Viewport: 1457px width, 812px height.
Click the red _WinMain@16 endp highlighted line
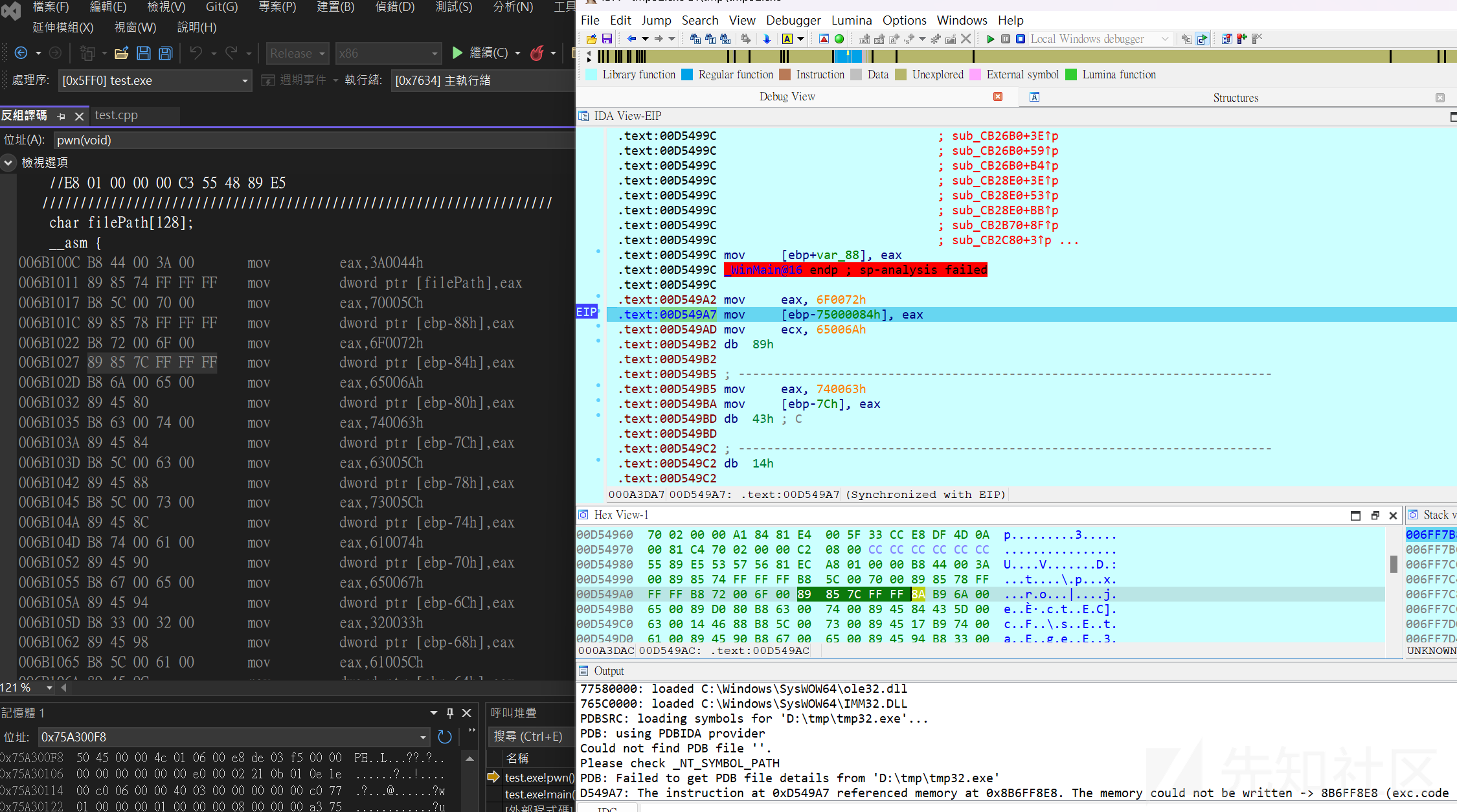point(856,270)
